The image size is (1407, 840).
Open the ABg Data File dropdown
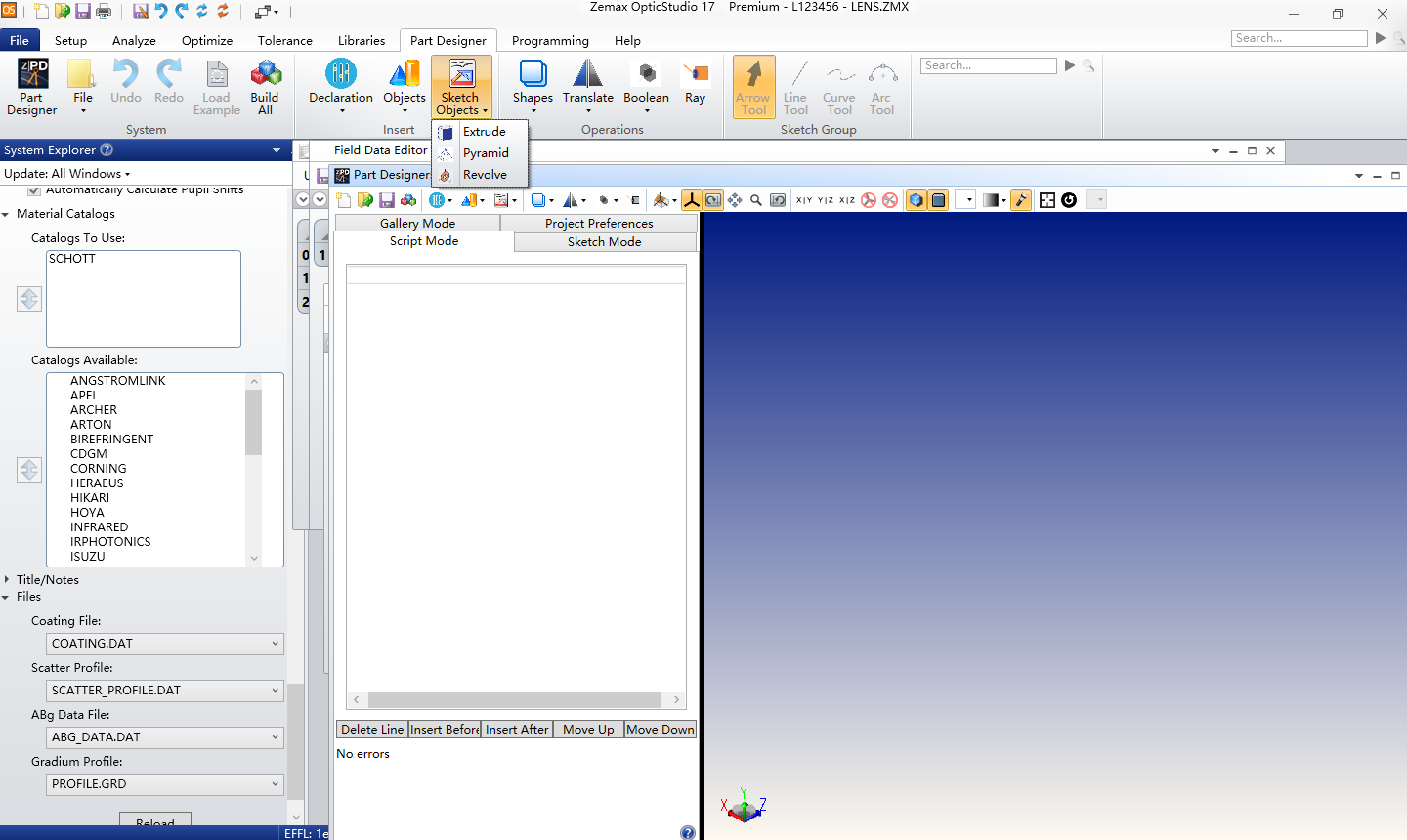tap(165, 737)
